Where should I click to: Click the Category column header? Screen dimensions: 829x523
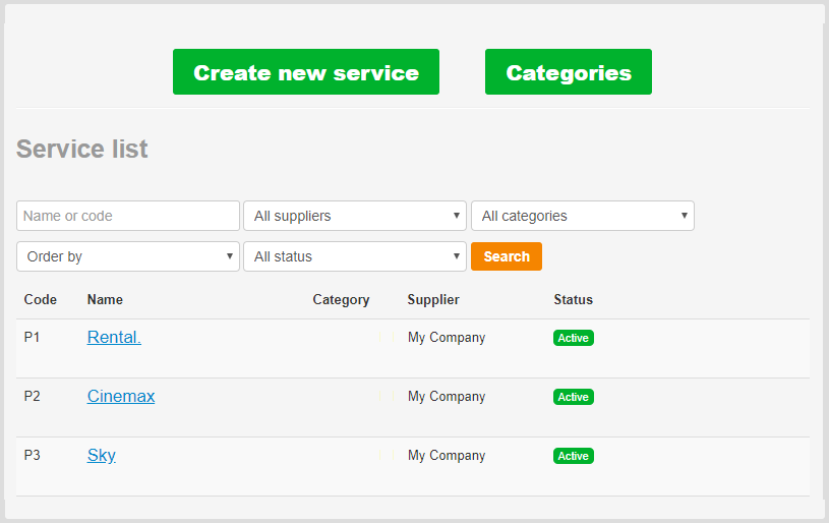click(x=341, y=300)
